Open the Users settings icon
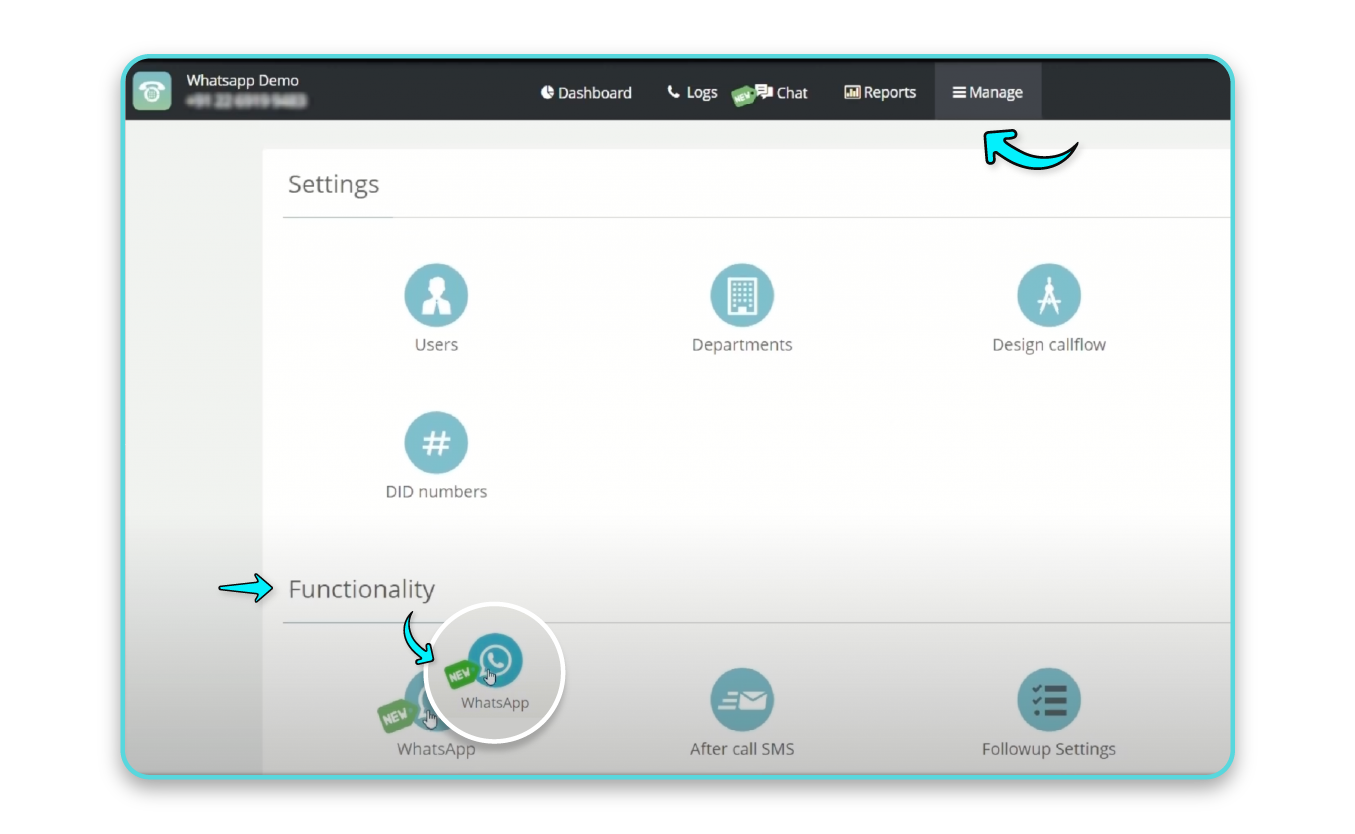This screenshot has width=1355, height=834. (x=436, y=294)
